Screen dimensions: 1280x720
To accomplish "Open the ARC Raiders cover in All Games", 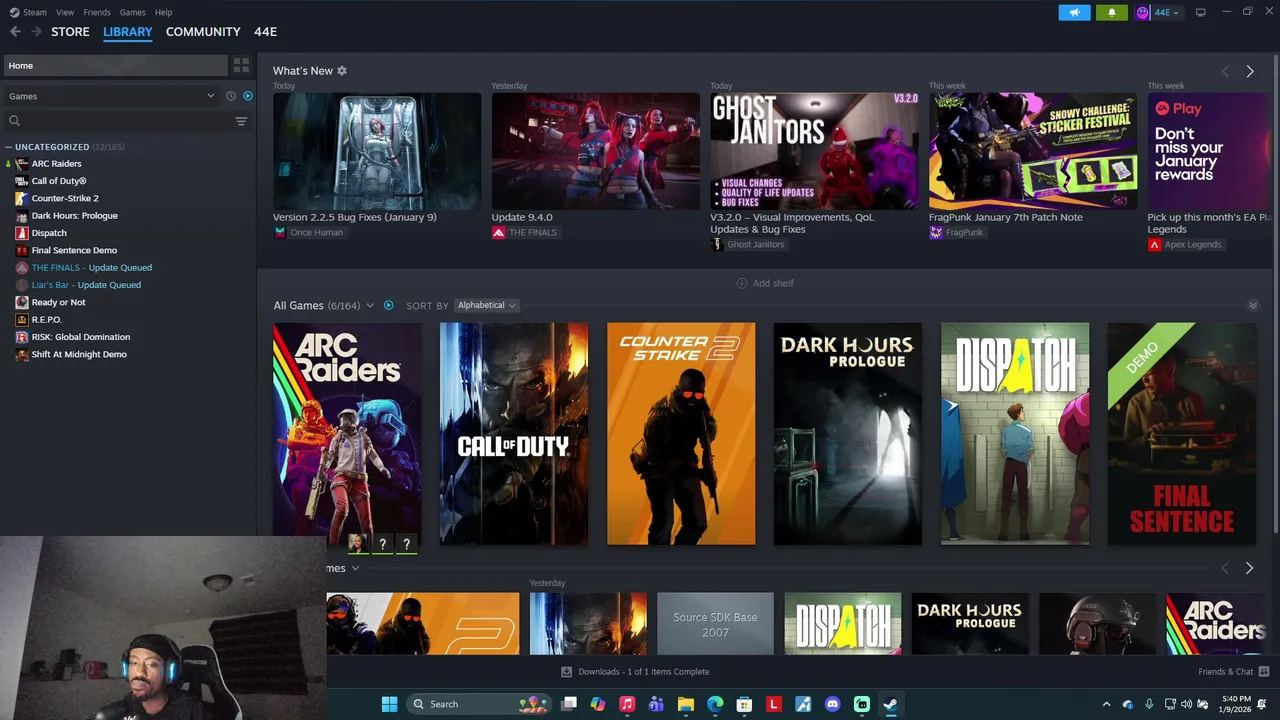I will click(x=347, y=433).
